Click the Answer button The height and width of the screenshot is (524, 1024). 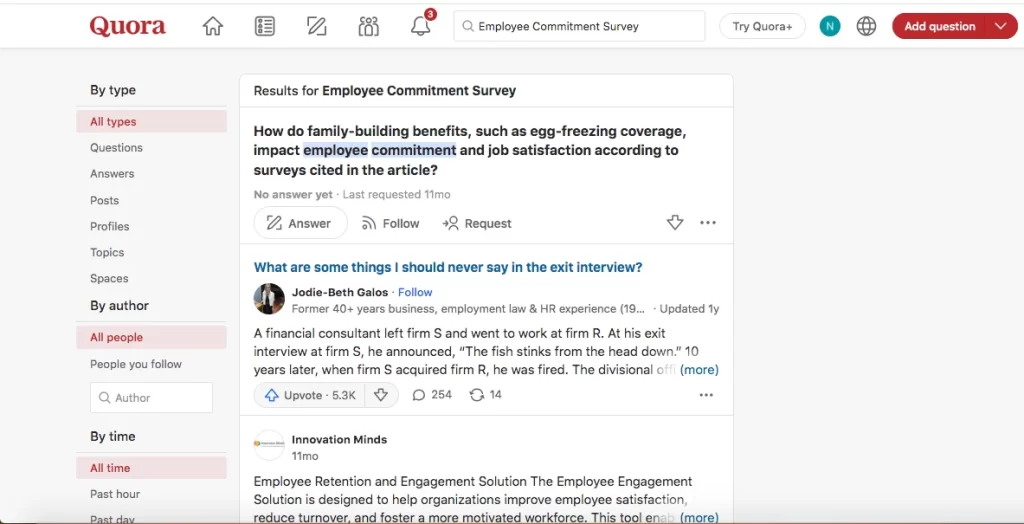click(300, 223)
